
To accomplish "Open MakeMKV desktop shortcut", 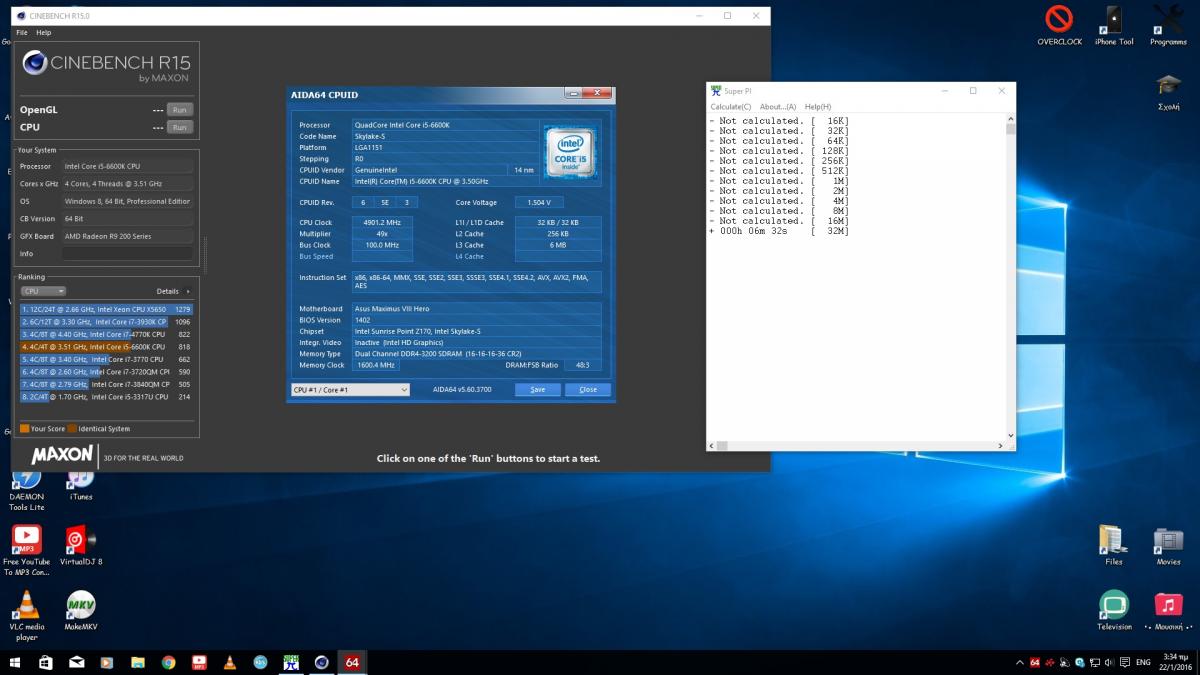I will [81, 610].
